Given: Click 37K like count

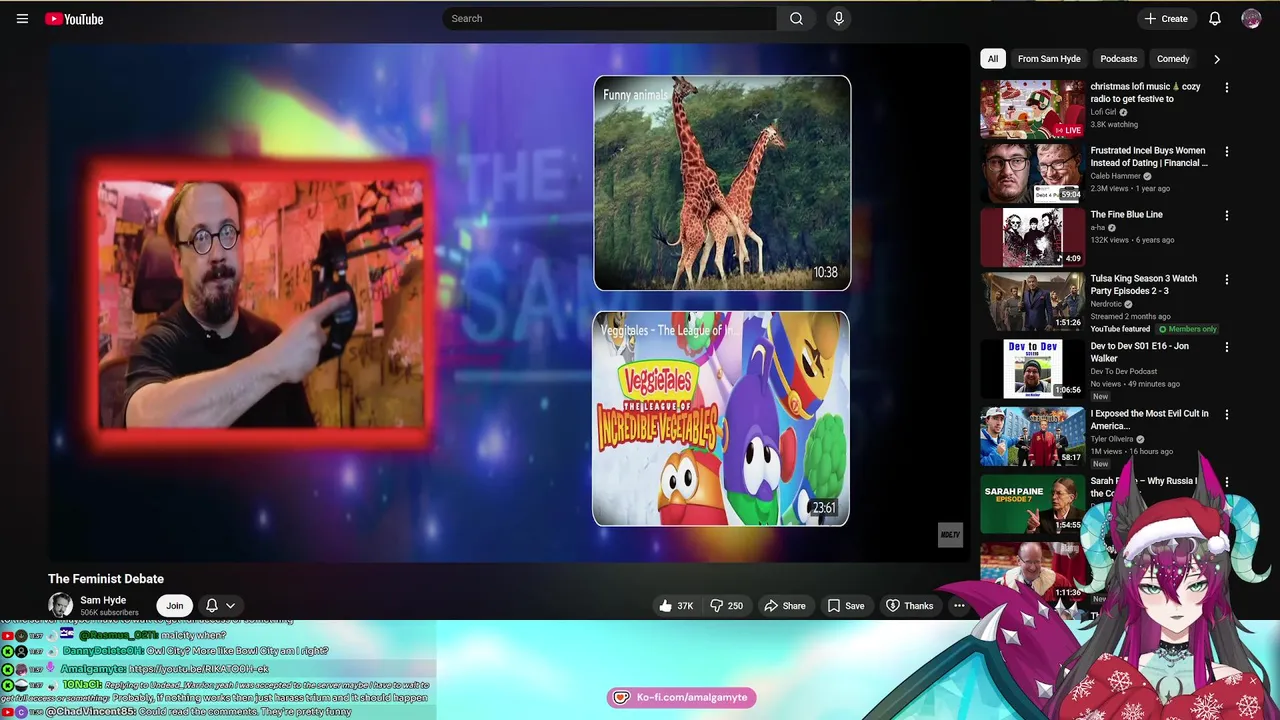Looking at the screenshot, I should coord(685,606).
